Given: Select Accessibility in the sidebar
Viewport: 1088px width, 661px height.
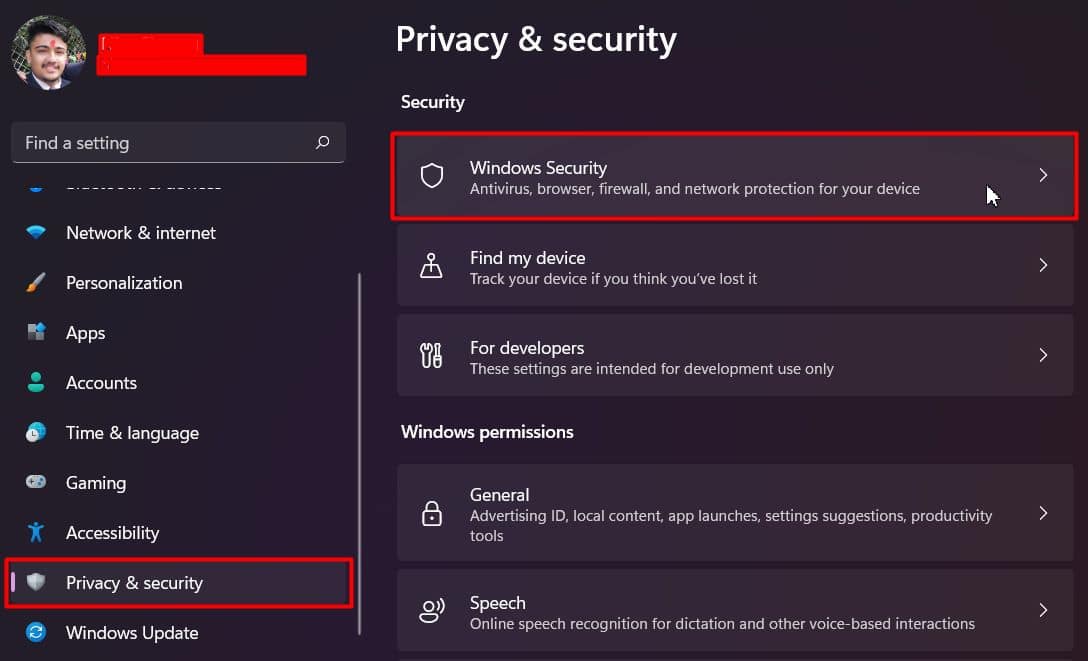Looking at the screenshot, I should tap(112, 533).
